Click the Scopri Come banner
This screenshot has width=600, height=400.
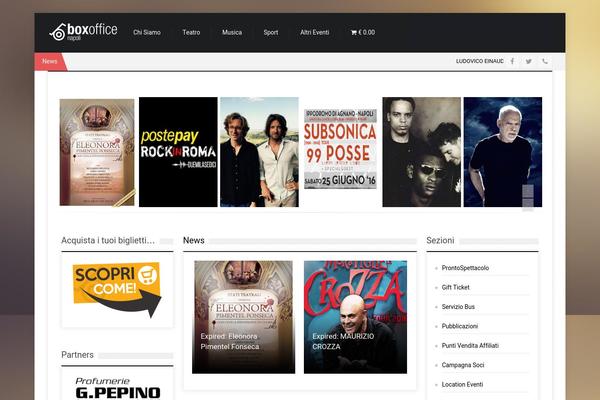pyautogui.click(x=117, y=290)
